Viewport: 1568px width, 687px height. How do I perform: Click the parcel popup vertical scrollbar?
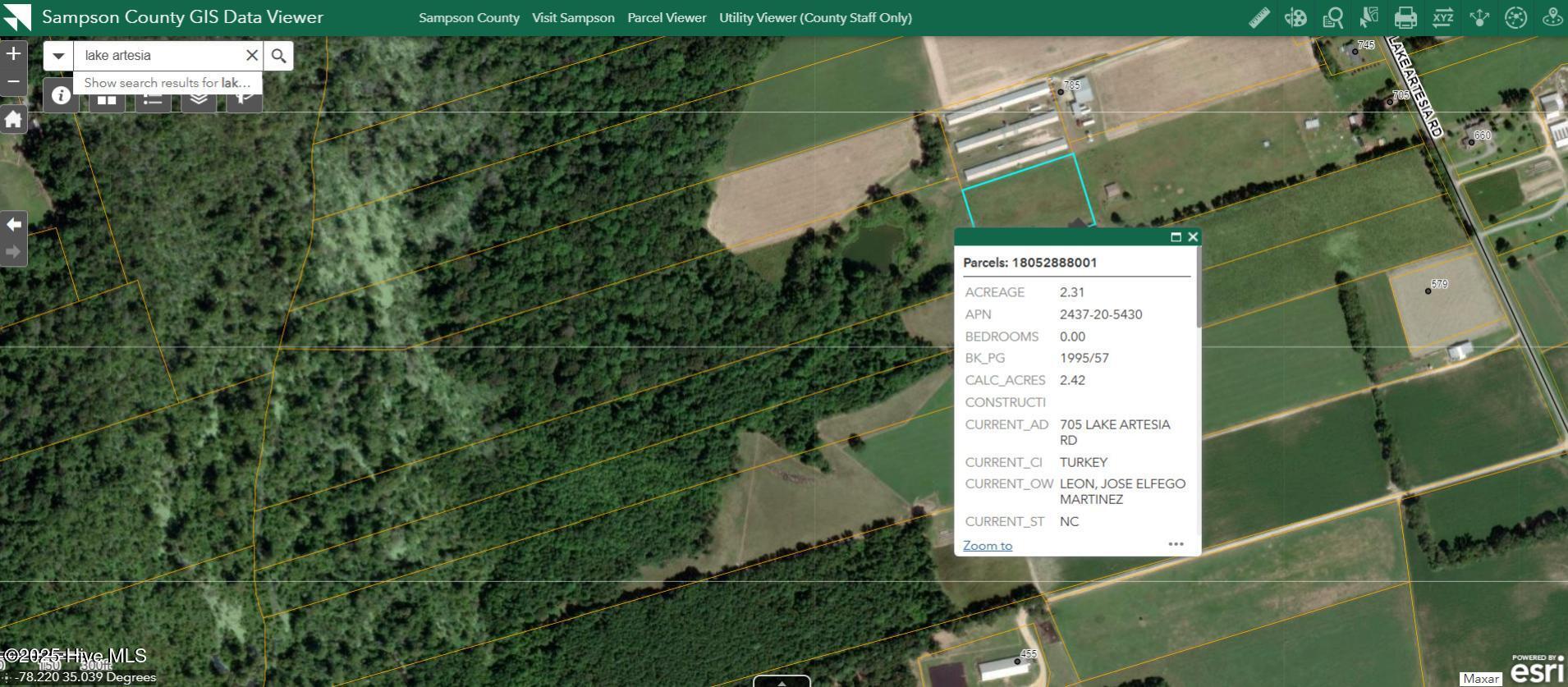[1199, 286]
